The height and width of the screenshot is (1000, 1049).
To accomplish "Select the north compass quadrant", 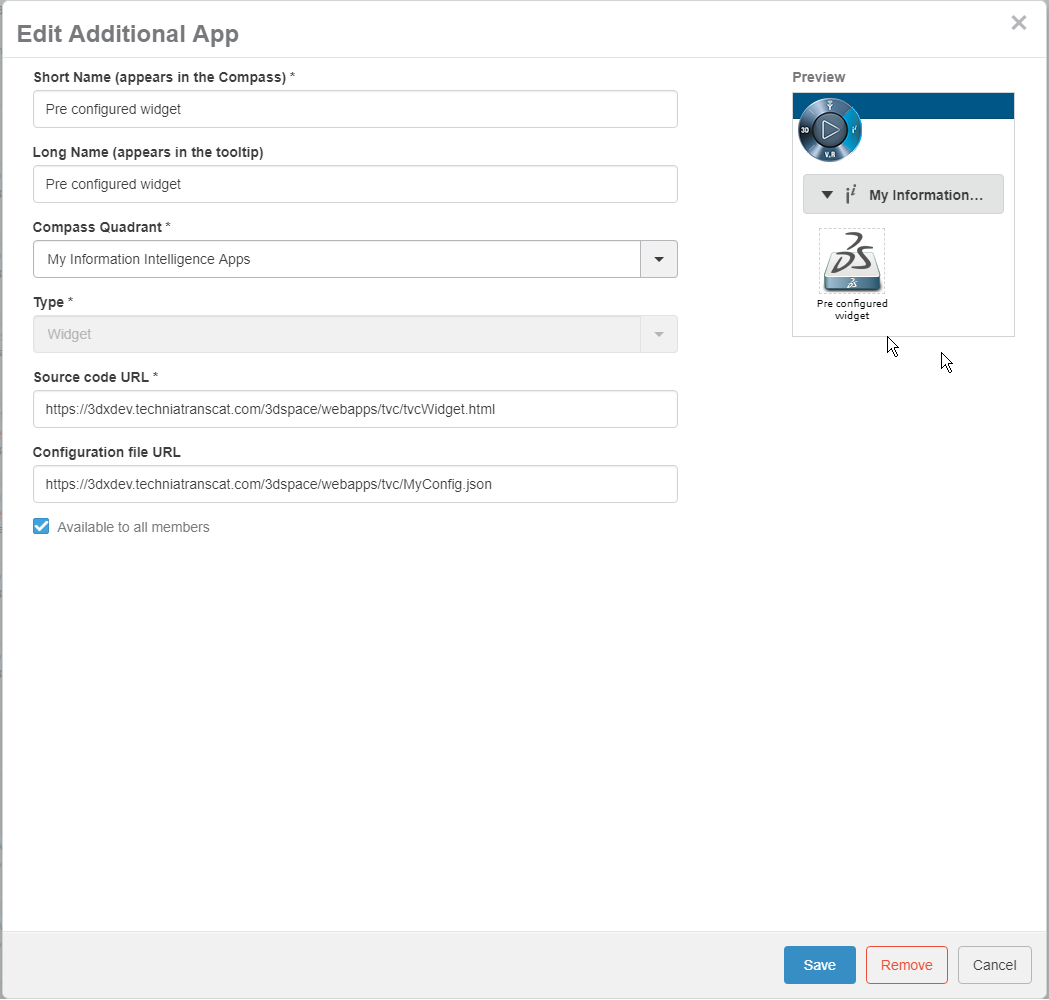I will click(829, 105).
